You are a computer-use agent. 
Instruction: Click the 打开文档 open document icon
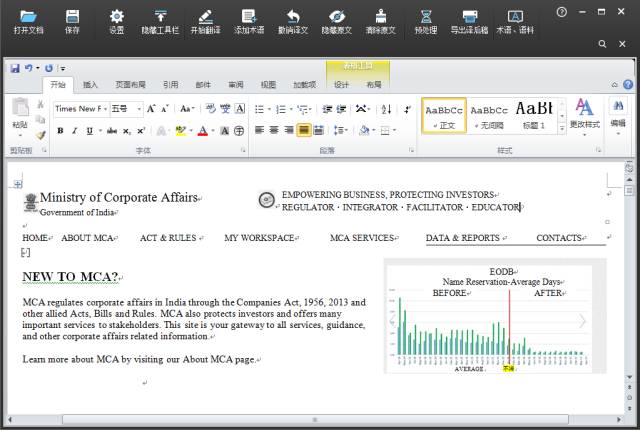pyautogui.click(x=28, y=17)
